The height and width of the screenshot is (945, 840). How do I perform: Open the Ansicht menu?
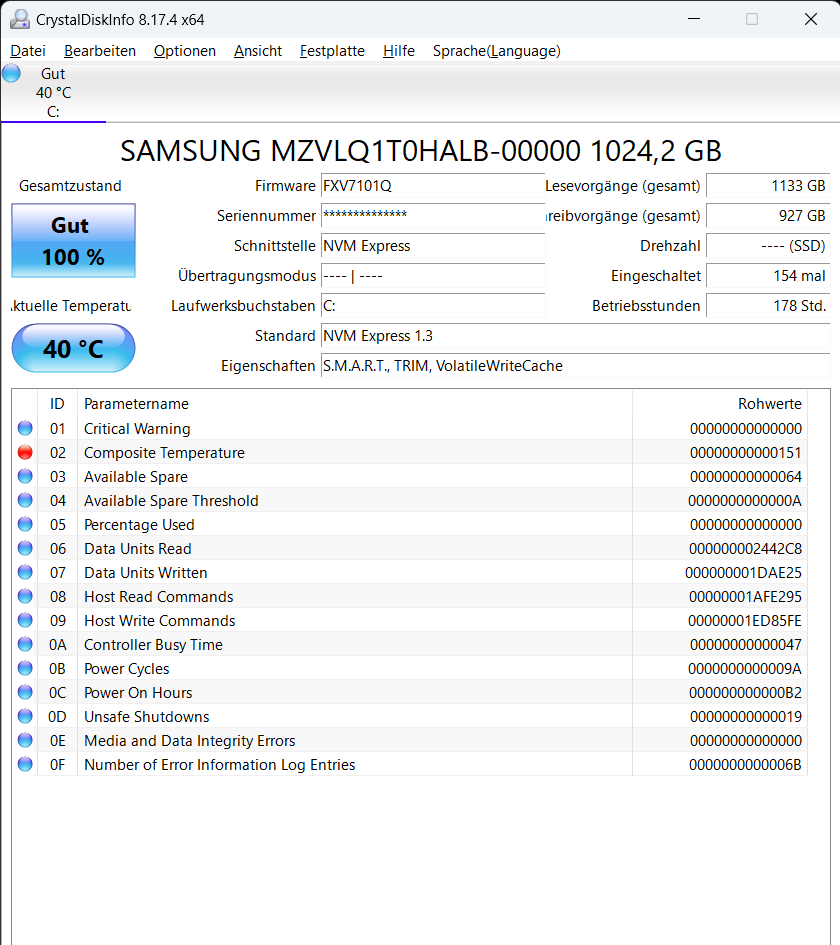click(257, 50)
